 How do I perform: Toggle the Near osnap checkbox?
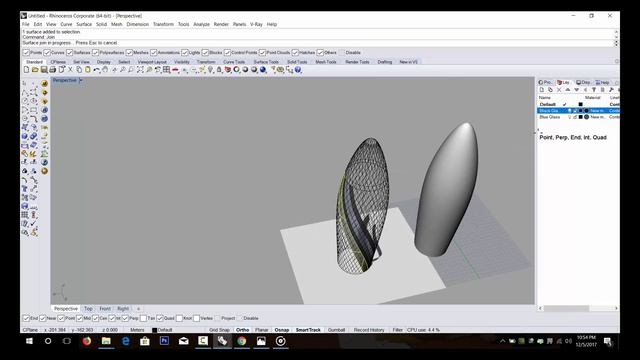pos(42,318)
